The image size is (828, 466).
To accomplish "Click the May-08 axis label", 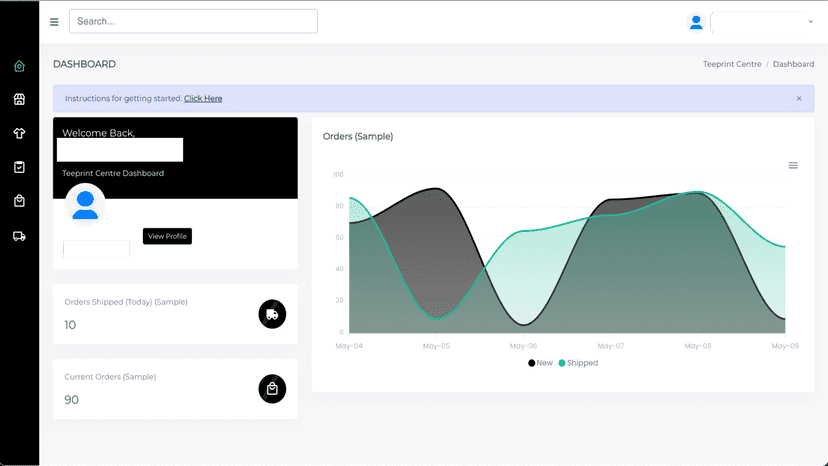I will coord(698,346).
